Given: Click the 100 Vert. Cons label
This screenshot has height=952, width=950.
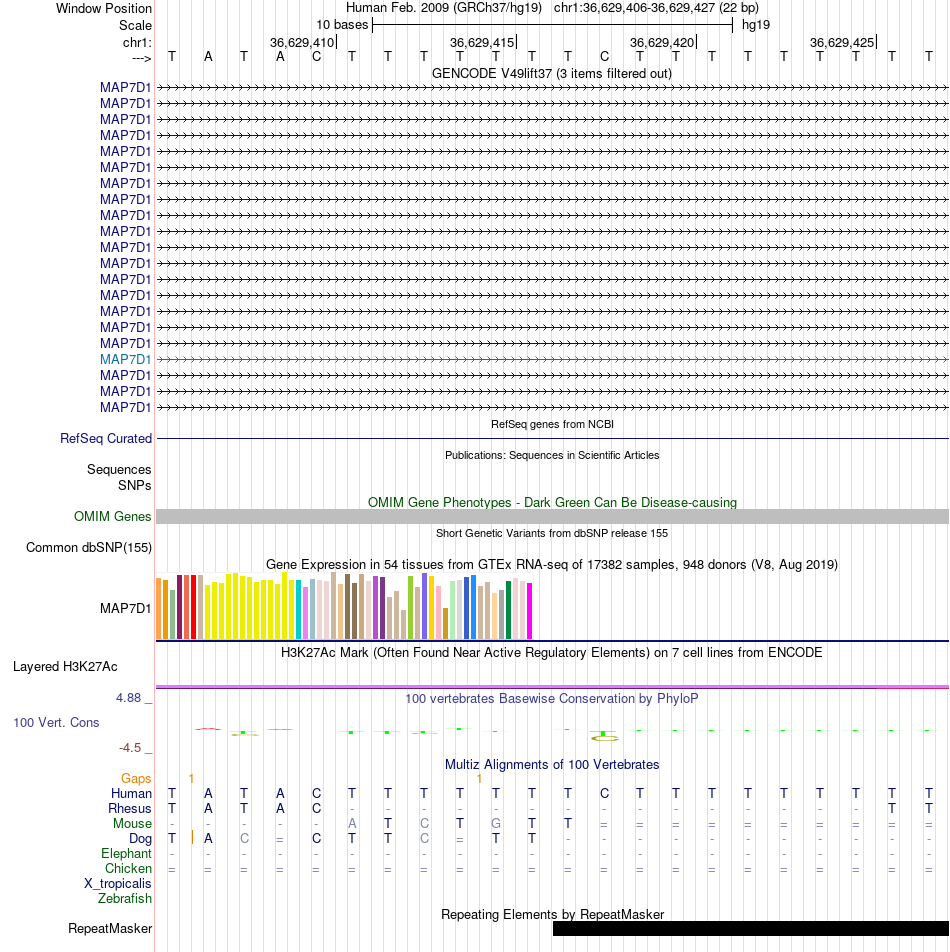Looking at the screenshot, I should pyautogui.click(x=56, y=722).
